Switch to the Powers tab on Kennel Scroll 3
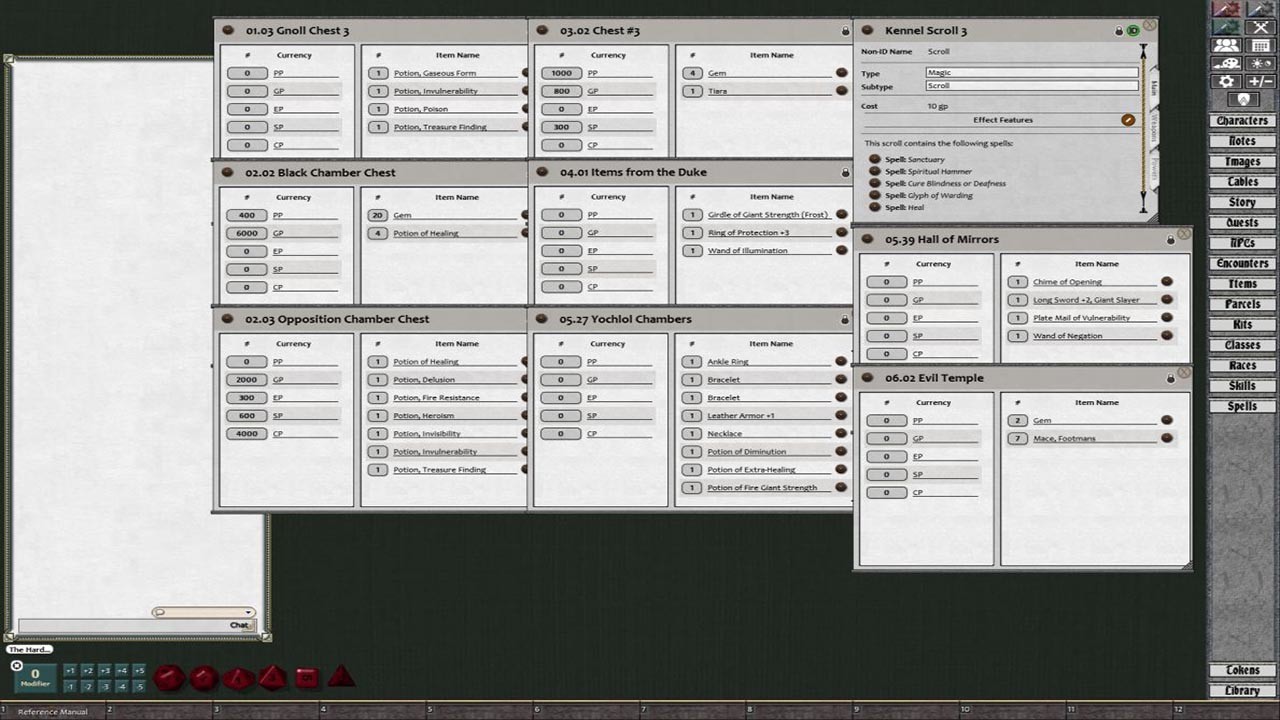The image size is (1280, 720). [1153, 168]
